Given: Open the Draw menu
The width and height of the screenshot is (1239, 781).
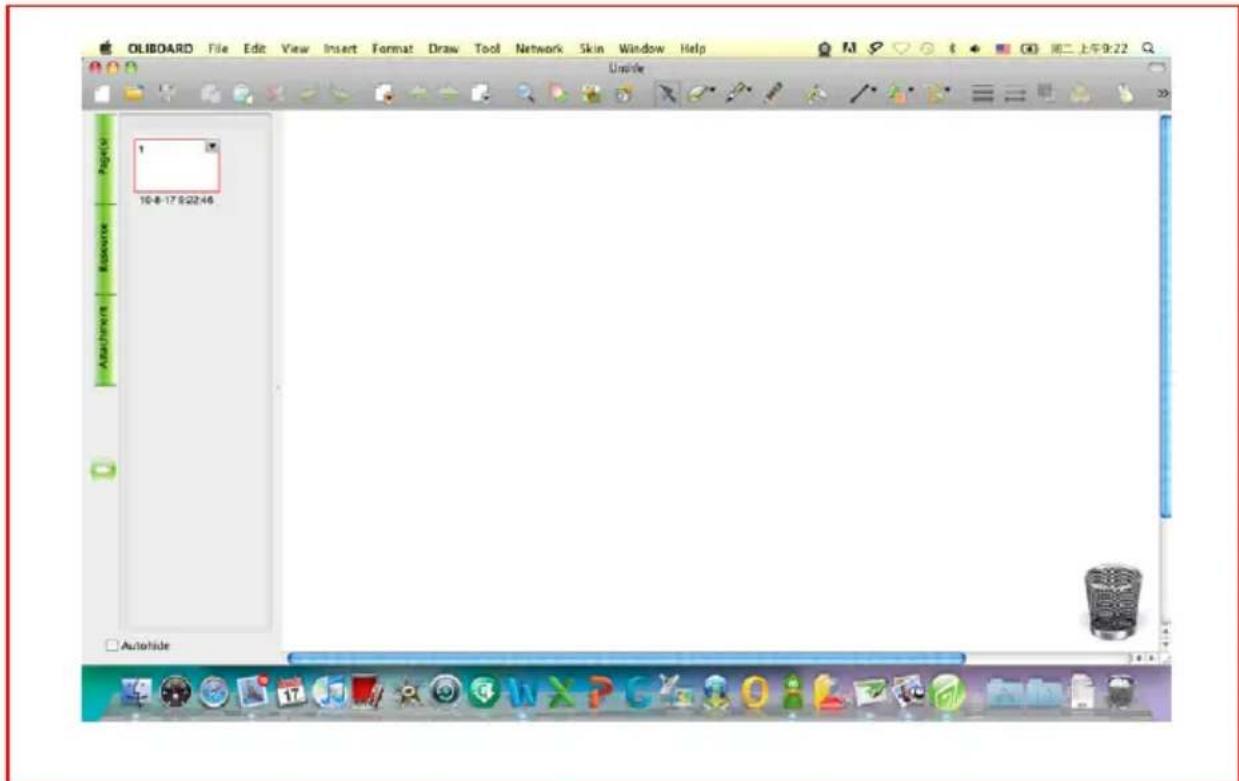Looking at the screenshot, I should (x=445, y=48).
